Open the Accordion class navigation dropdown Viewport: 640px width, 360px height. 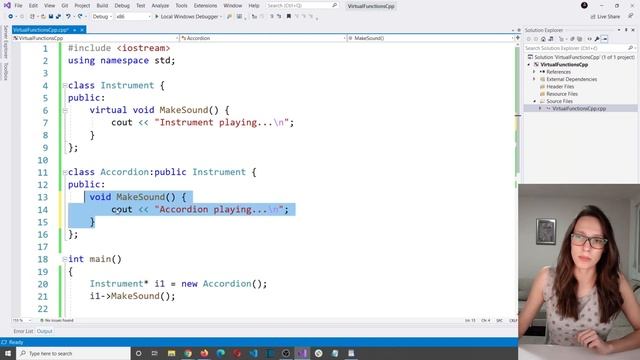coord(263,38)
